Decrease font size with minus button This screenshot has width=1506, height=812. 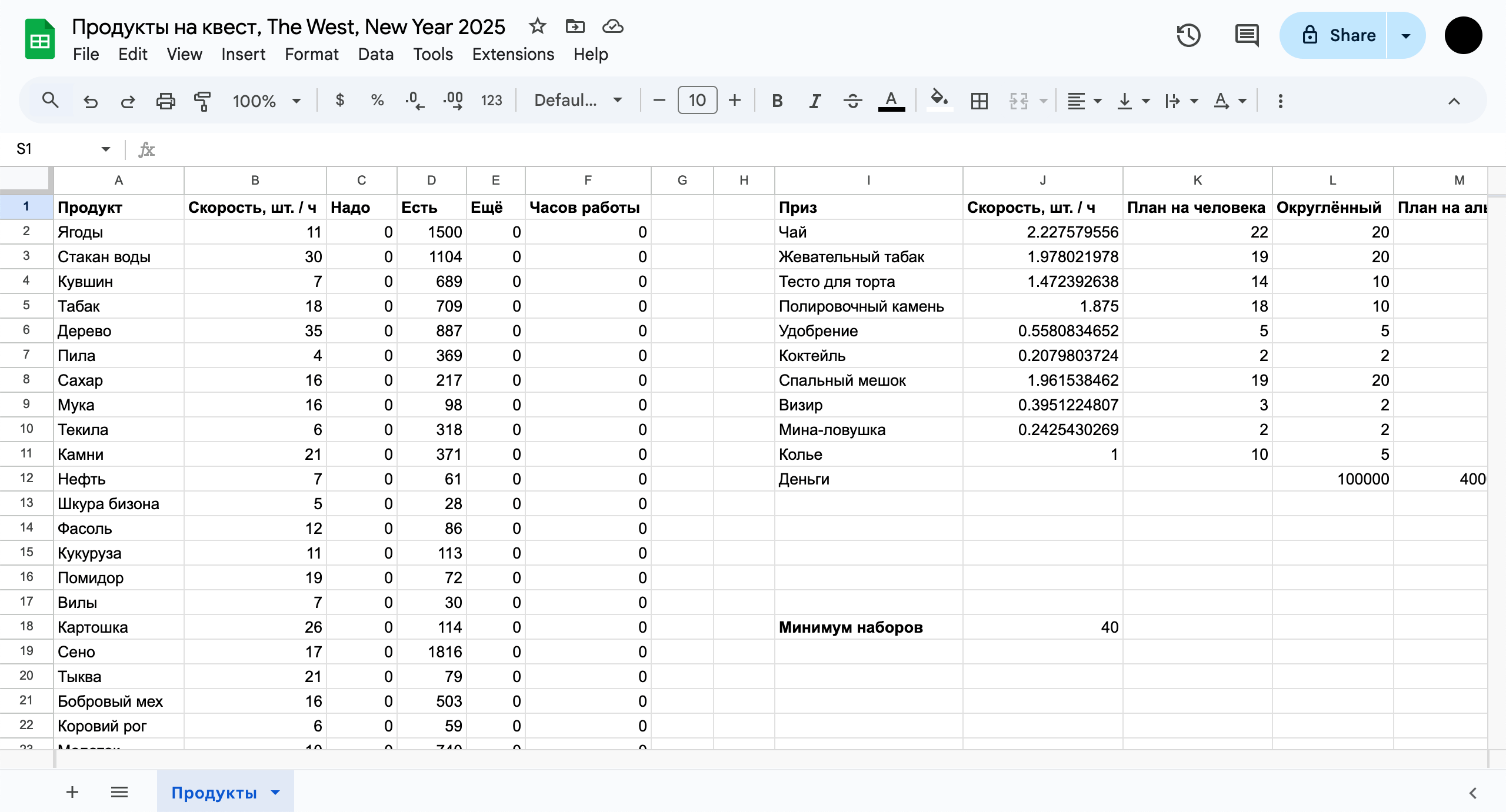[x=659, y=101]
